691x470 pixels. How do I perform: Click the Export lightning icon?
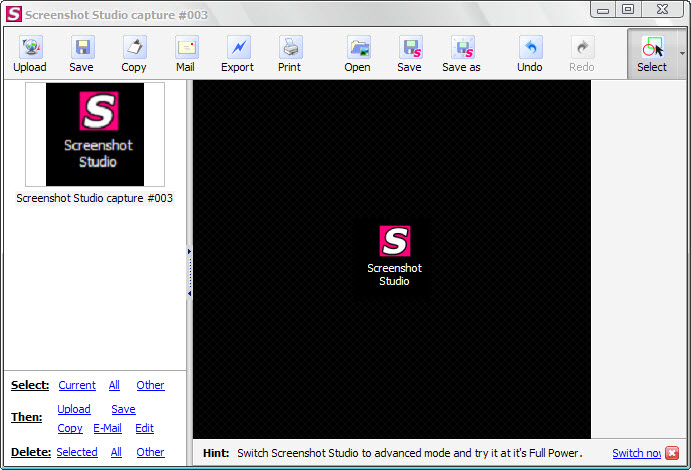[238, 47]
